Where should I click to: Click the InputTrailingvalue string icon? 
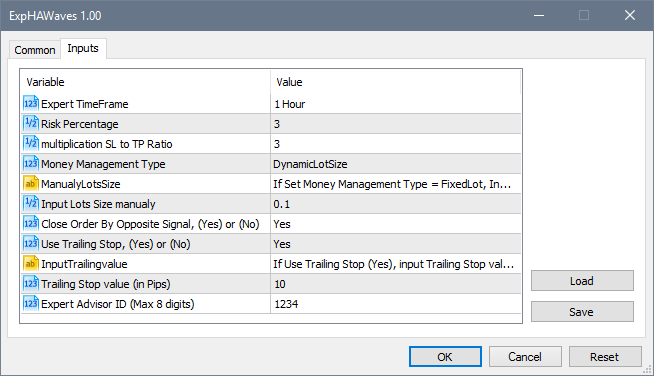click(31, 264)
